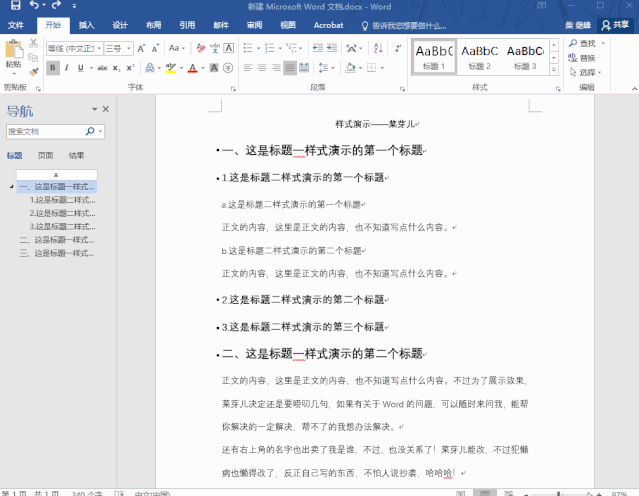Open the 插入 ribbon tab

pyautogui.click(x=87, y=25)
